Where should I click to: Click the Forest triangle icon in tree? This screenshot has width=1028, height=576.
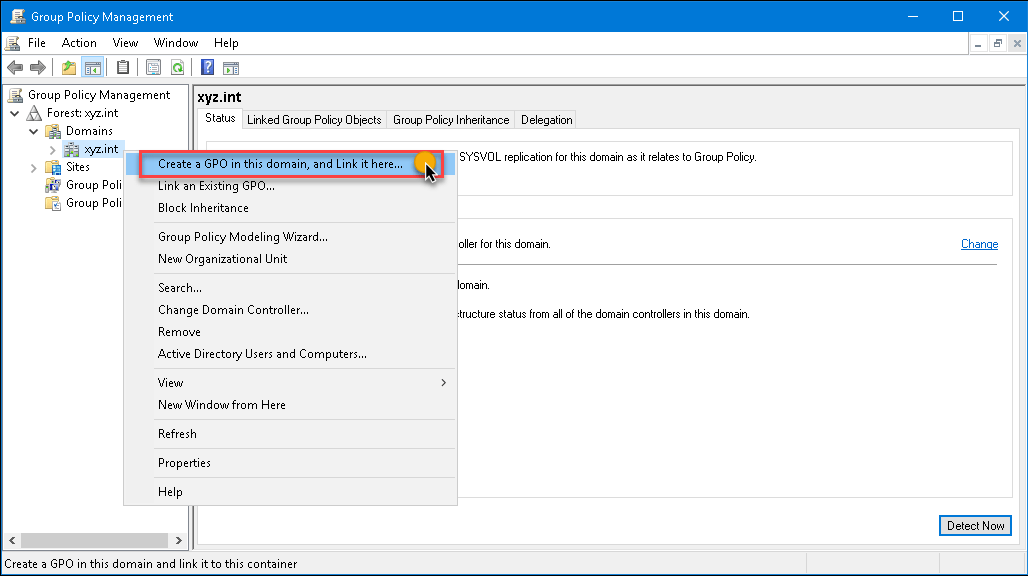click(34, 113)
